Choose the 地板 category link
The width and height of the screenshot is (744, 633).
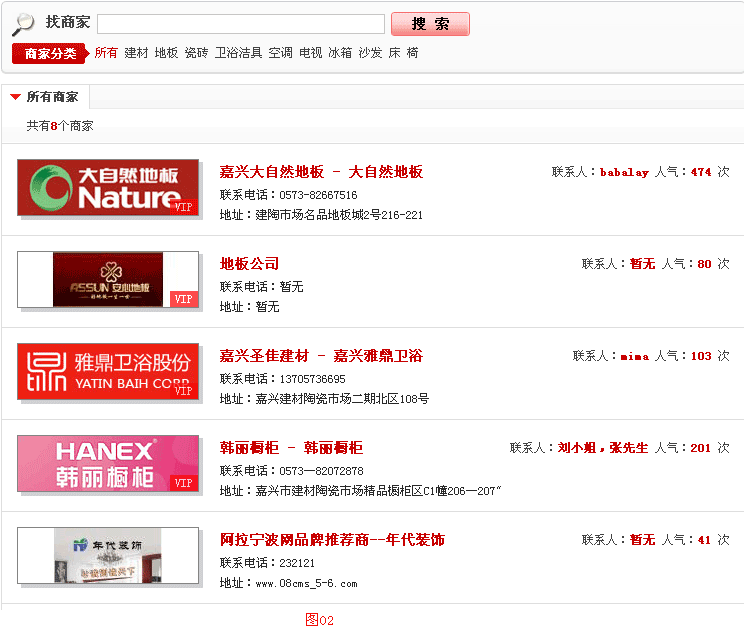(166, 53)
